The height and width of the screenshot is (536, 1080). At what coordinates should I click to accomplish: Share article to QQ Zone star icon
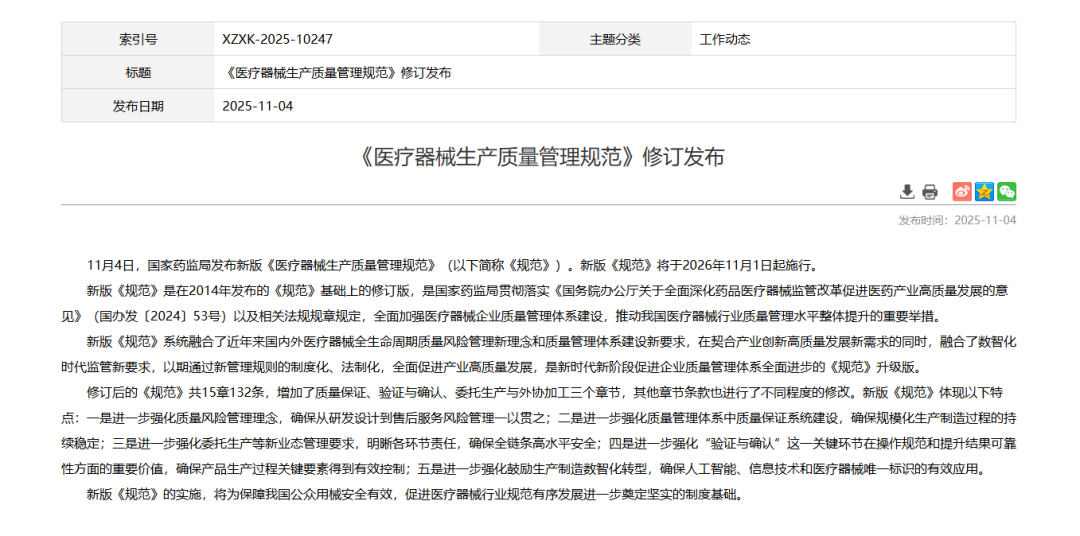click(984, 192)
